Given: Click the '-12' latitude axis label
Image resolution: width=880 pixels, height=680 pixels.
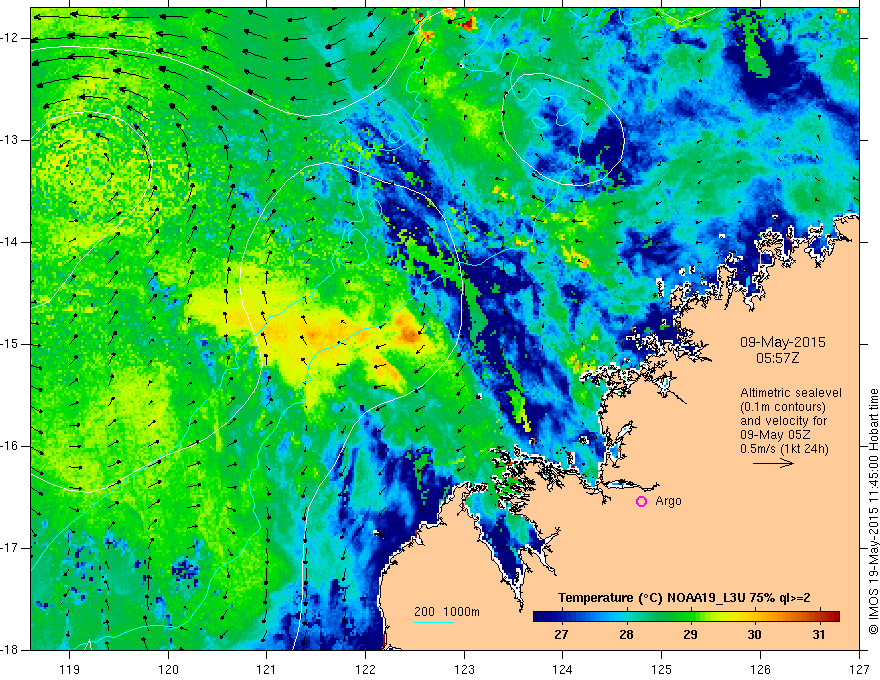Looking at the screenshot, I should (x=10, y=38).
